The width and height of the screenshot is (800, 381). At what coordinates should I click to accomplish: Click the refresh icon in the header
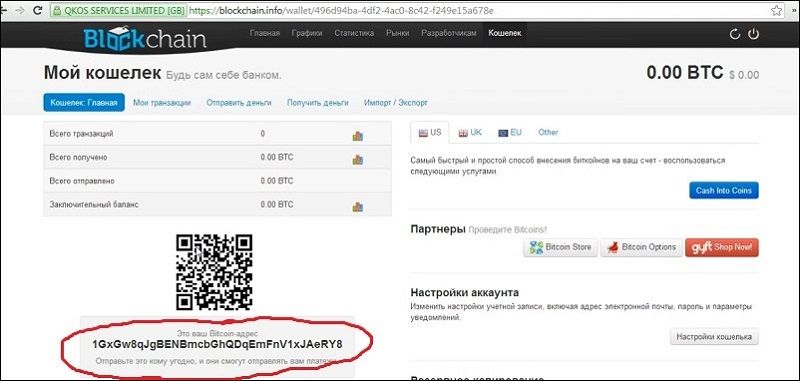pyautogui.click(x=735, y=34)
